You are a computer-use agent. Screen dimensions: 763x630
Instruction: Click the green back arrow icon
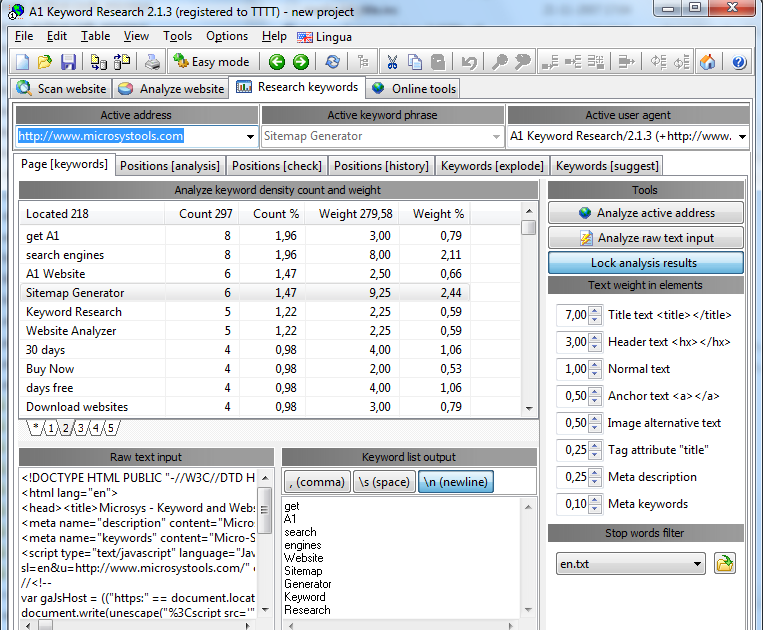[x=277, y=62]
